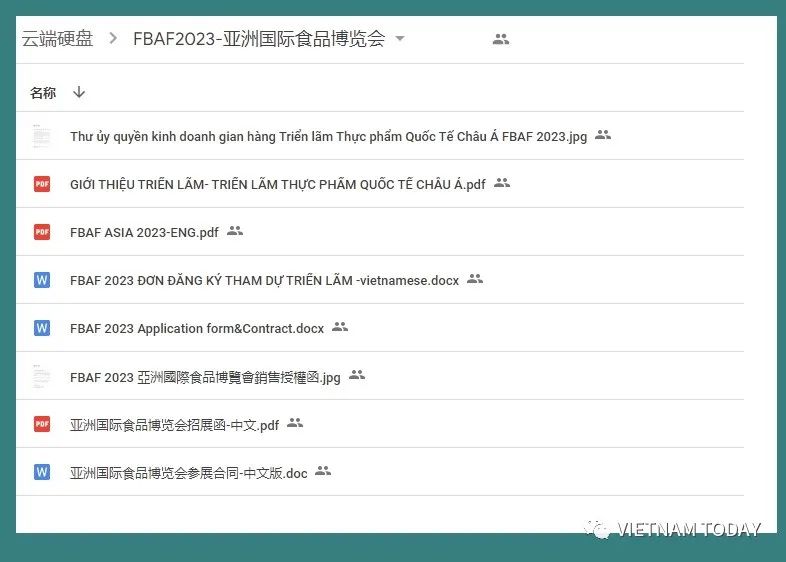Select FBAF 2023 Application form&Contract.docx
This screenshot has height=562, width=786.
(197, 328)
